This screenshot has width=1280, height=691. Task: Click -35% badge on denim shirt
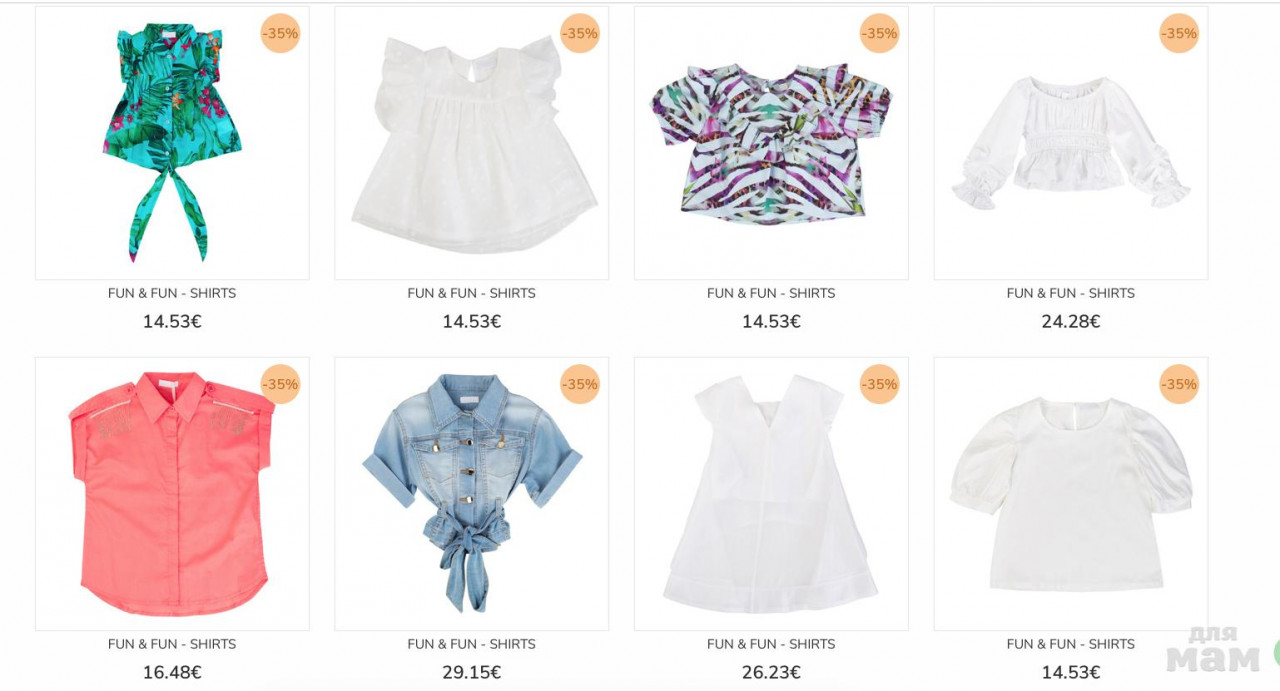point(580,384)
